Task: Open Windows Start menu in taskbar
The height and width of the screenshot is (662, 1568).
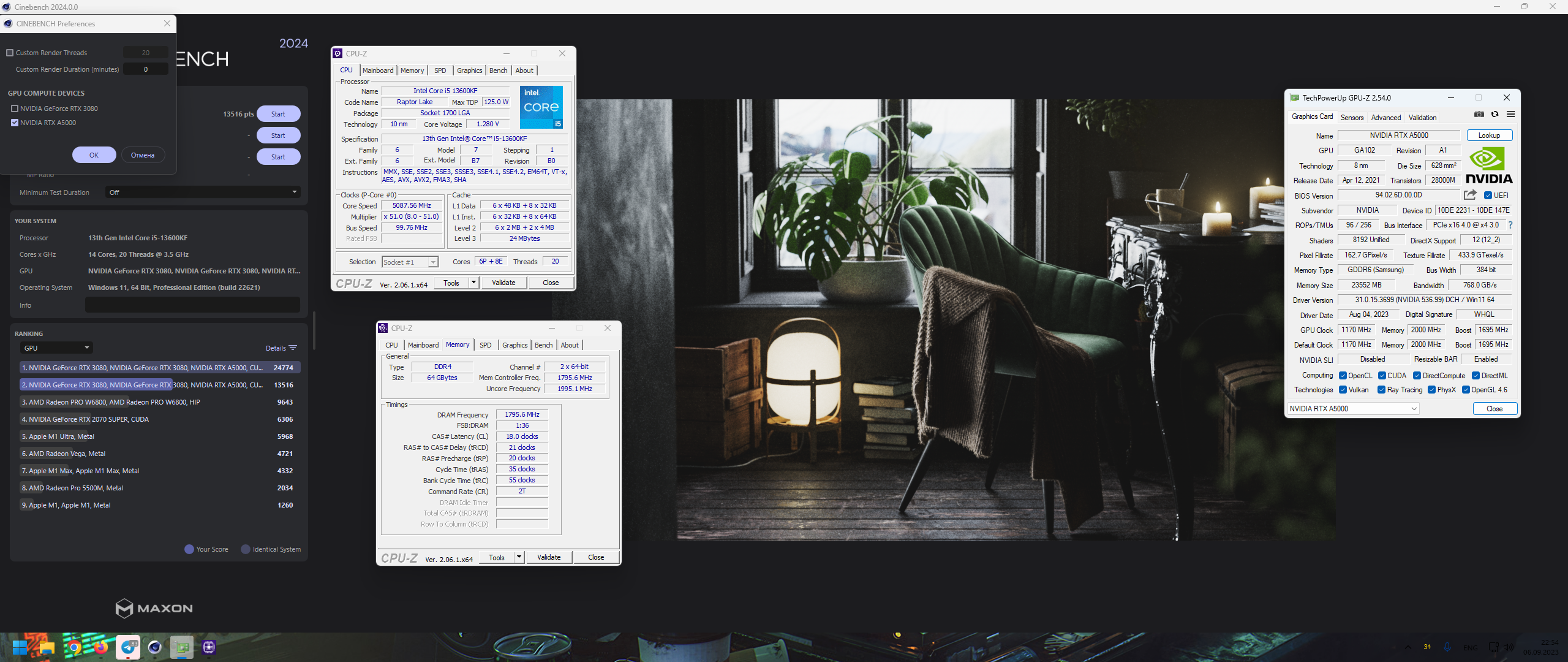Action: pos(20,647)
